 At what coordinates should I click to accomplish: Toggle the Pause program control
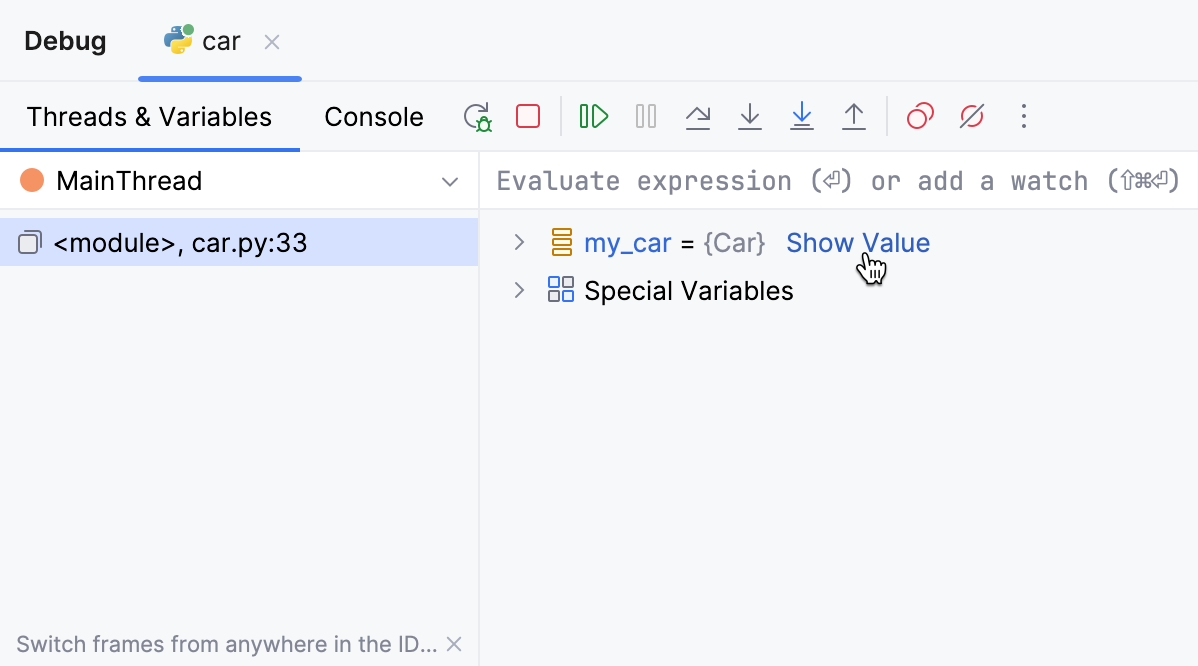(x=645, y=116)
